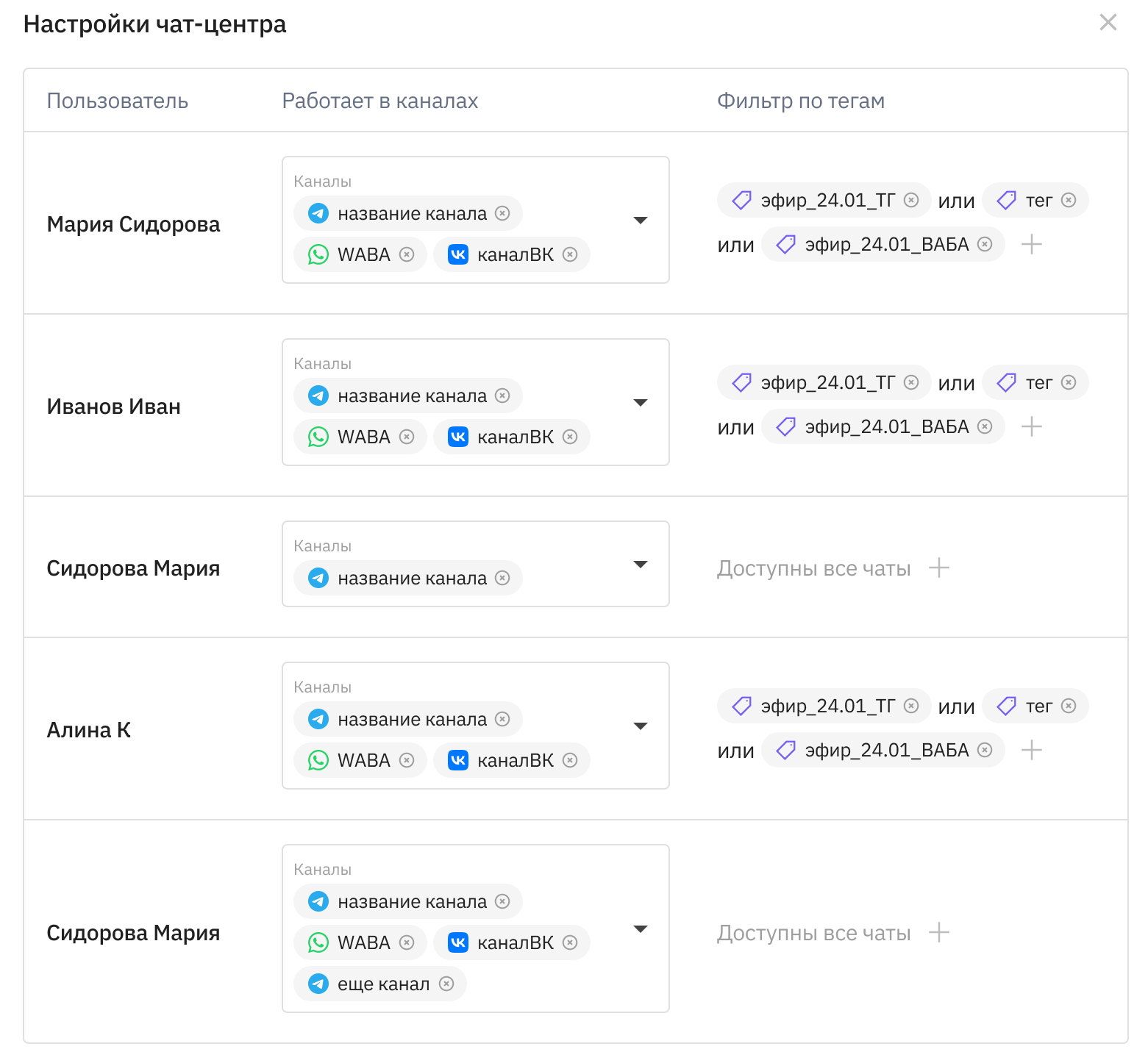Add tag next to first 'Доступны все чаты'
The image size is (1148, 1052).
pyautogui.click(x=939, y=568)
